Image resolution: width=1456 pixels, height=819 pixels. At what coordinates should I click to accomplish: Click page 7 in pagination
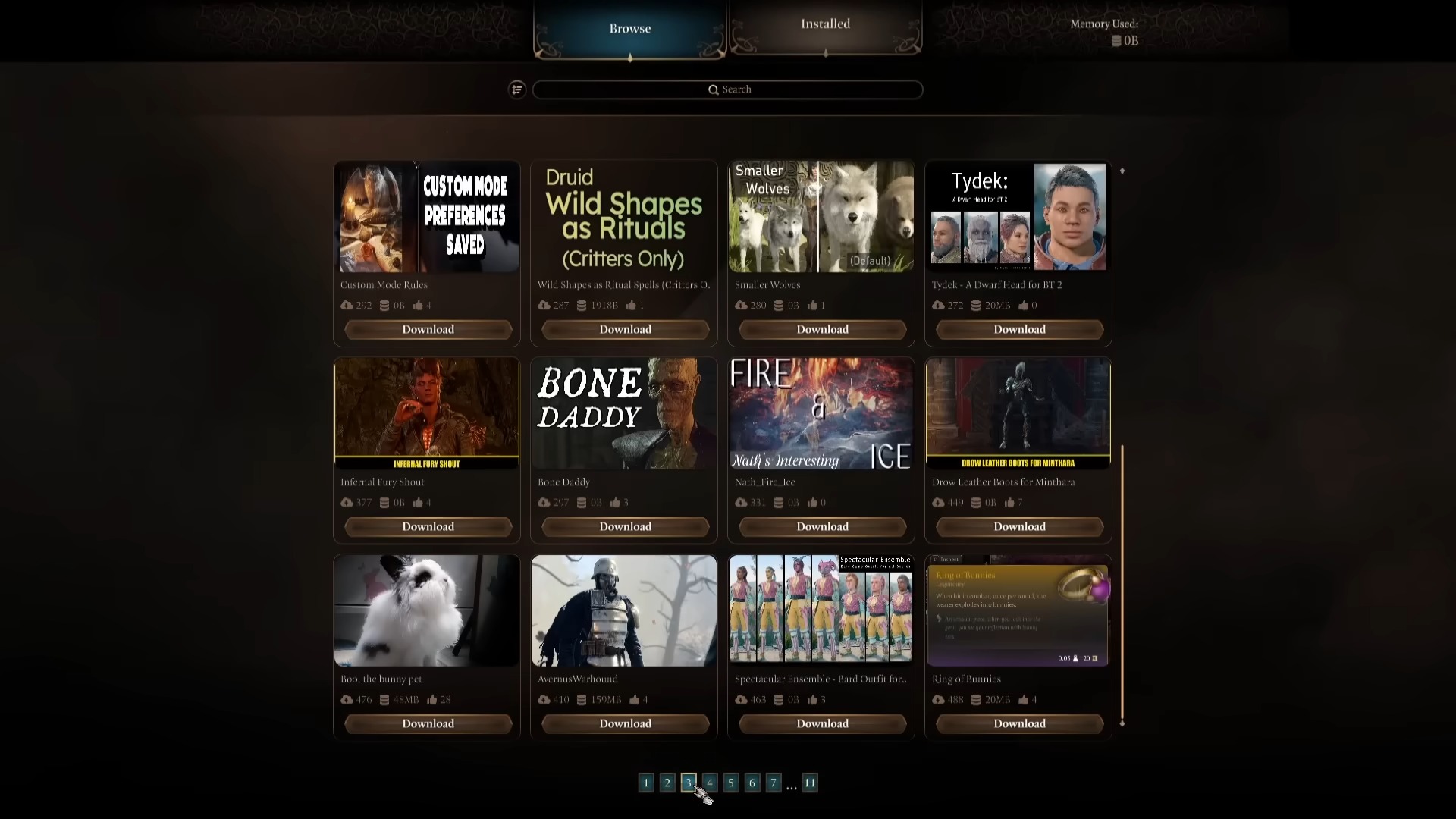click(x=773, y=782)
